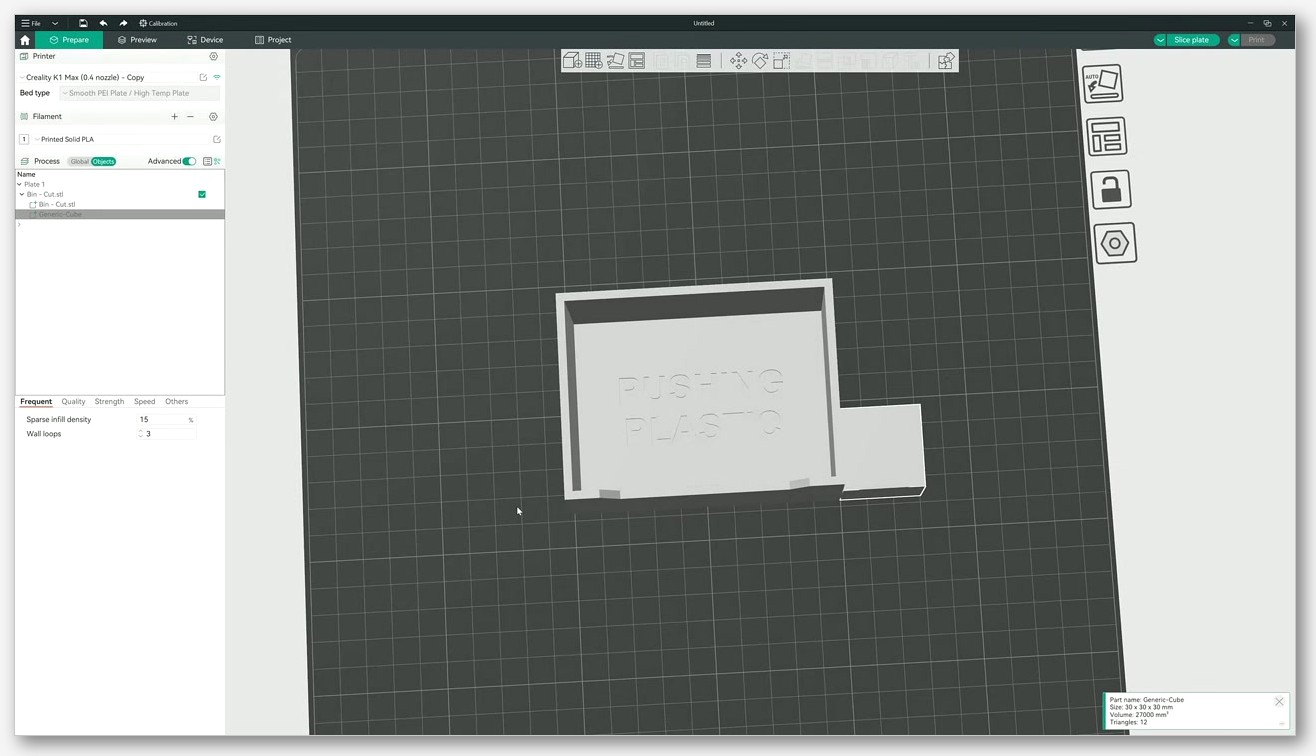Click the Undo arrow
1316x756 pixels.
pyautogui.click(x=103, y=23)
